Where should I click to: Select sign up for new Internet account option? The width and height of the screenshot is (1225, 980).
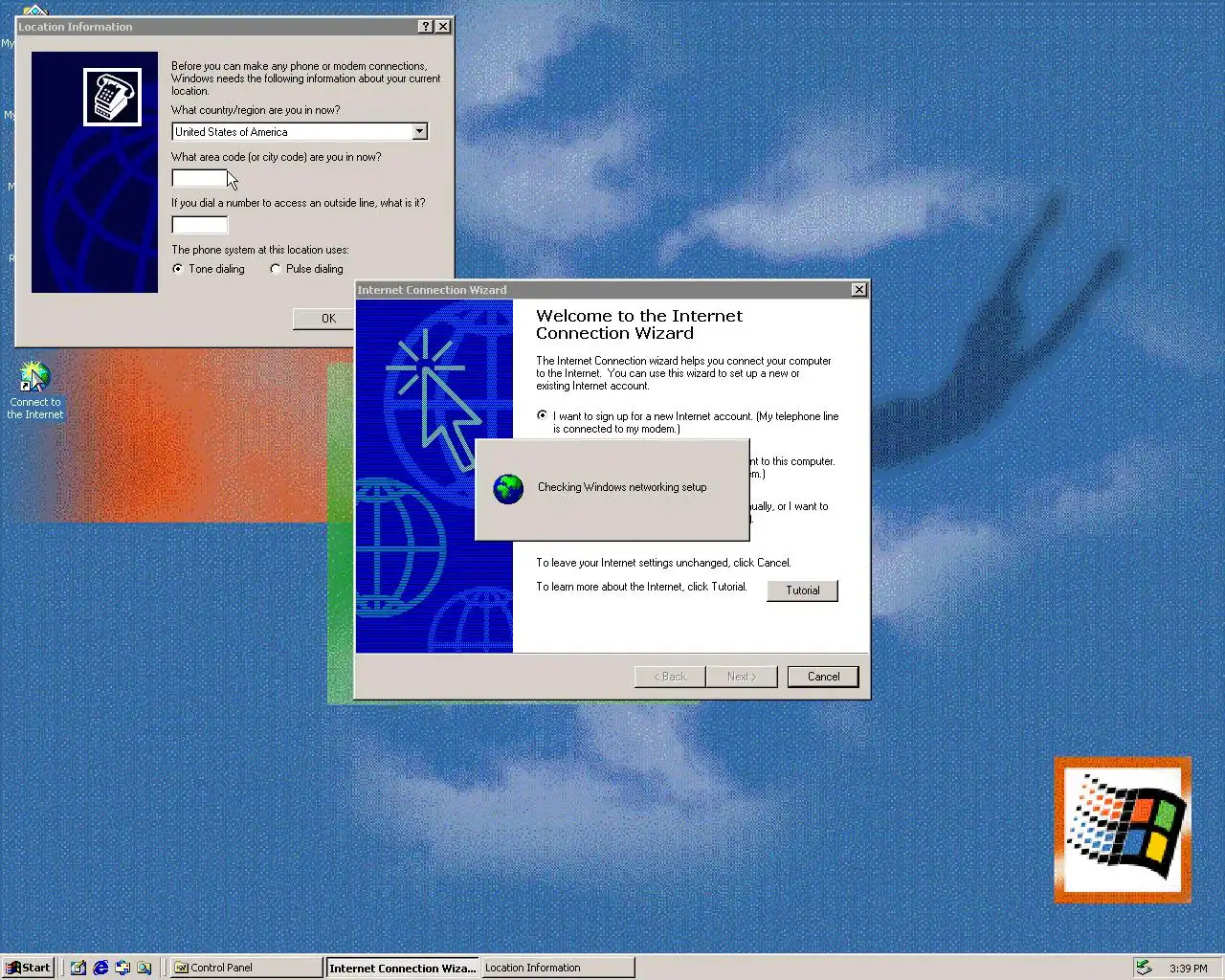click(x=543, y=415)
